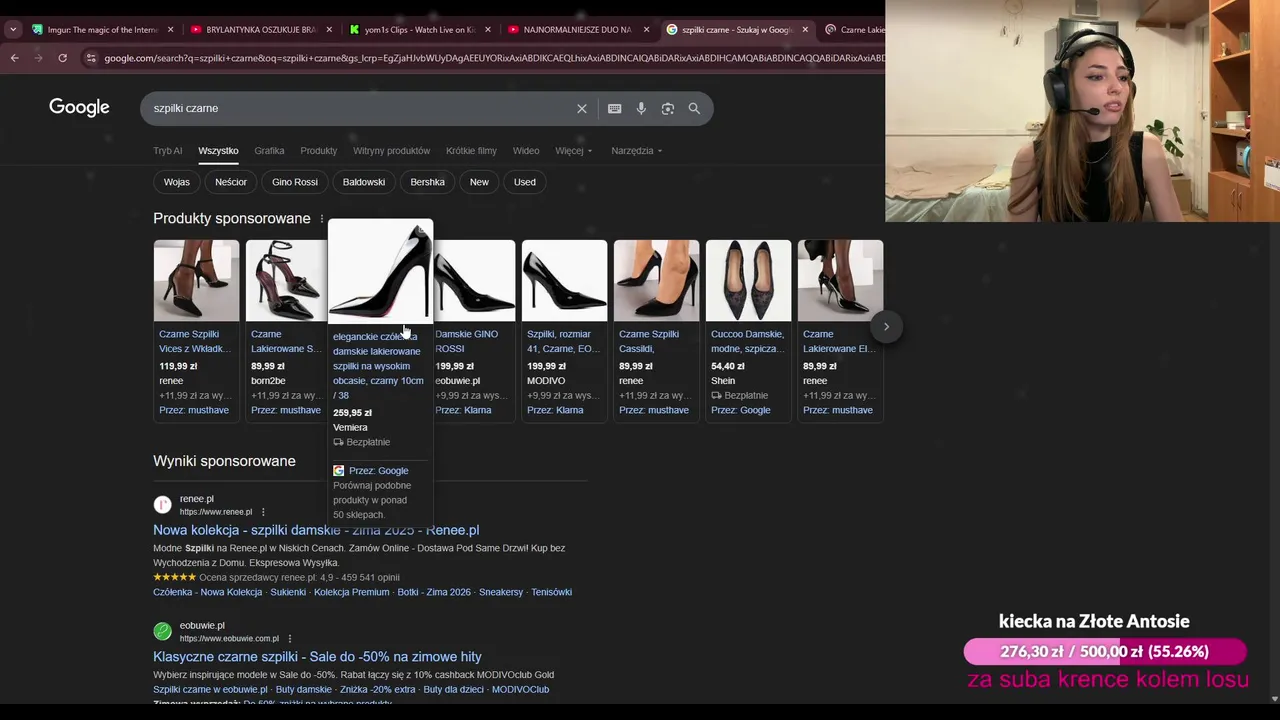Switch to the Czarne Lakierowane tab
Screen dimensions: 1280x720
coord(853,30)
